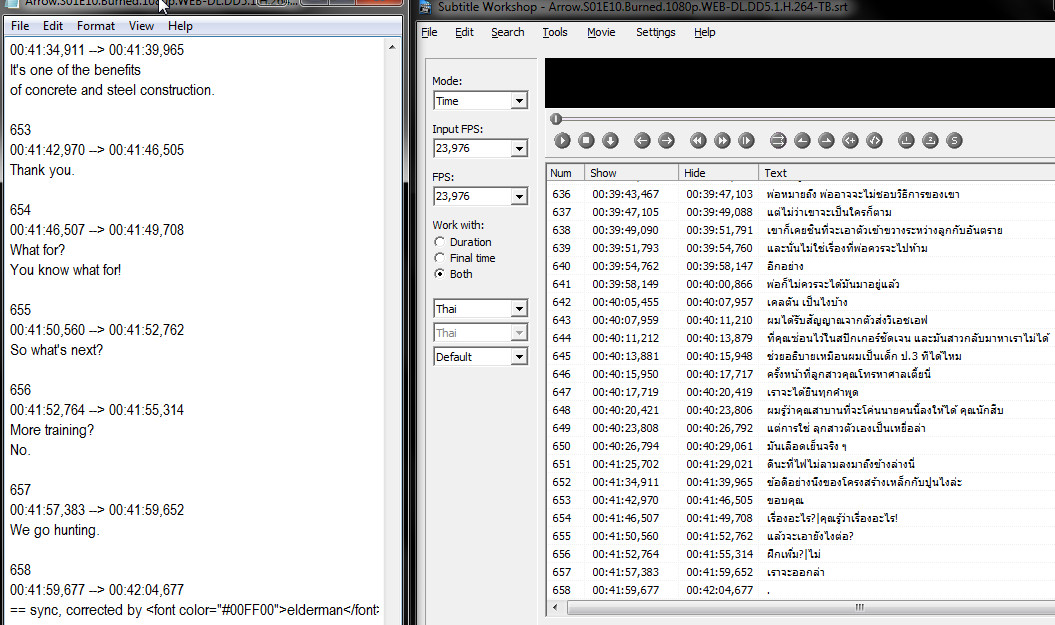Click the round S sync button
The height and width of the screenshot is (625, 1055).
point(954,141)
